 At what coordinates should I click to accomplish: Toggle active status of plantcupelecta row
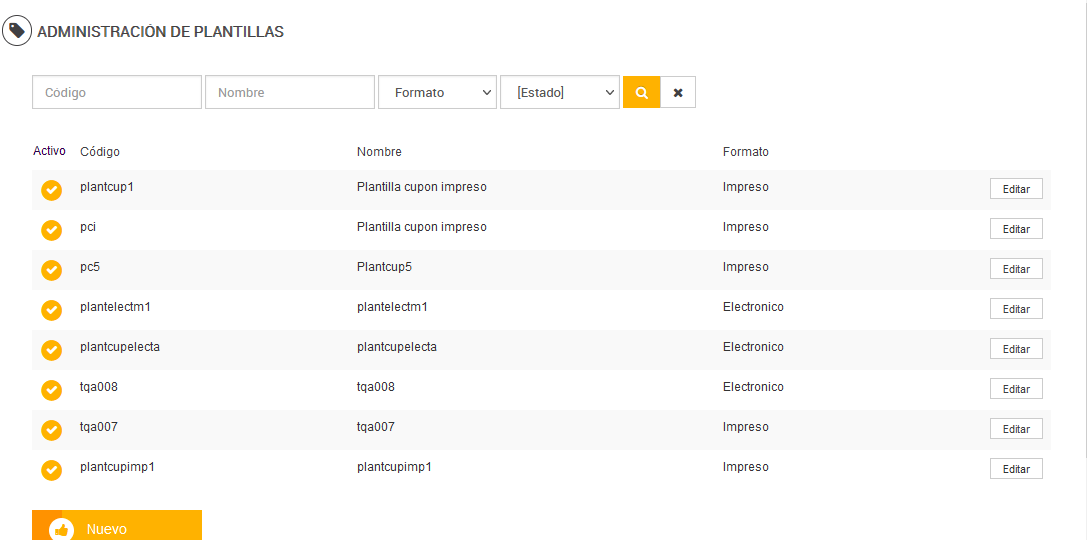point(52,350)
